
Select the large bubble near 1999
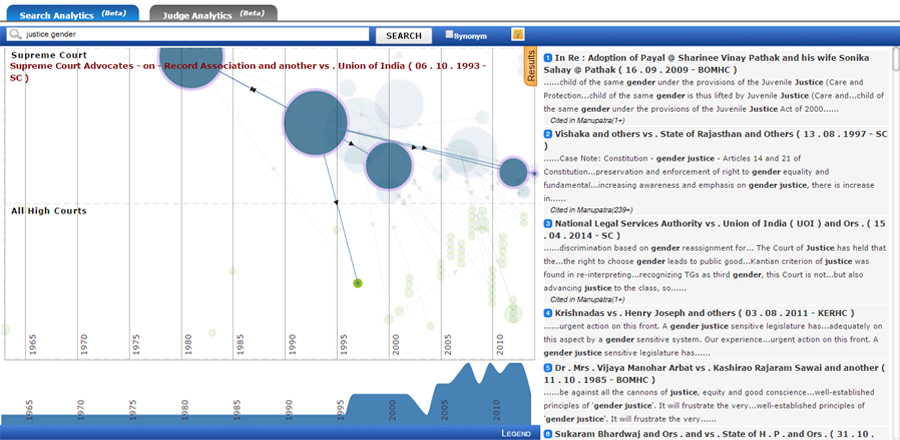[x=389, y=165]
